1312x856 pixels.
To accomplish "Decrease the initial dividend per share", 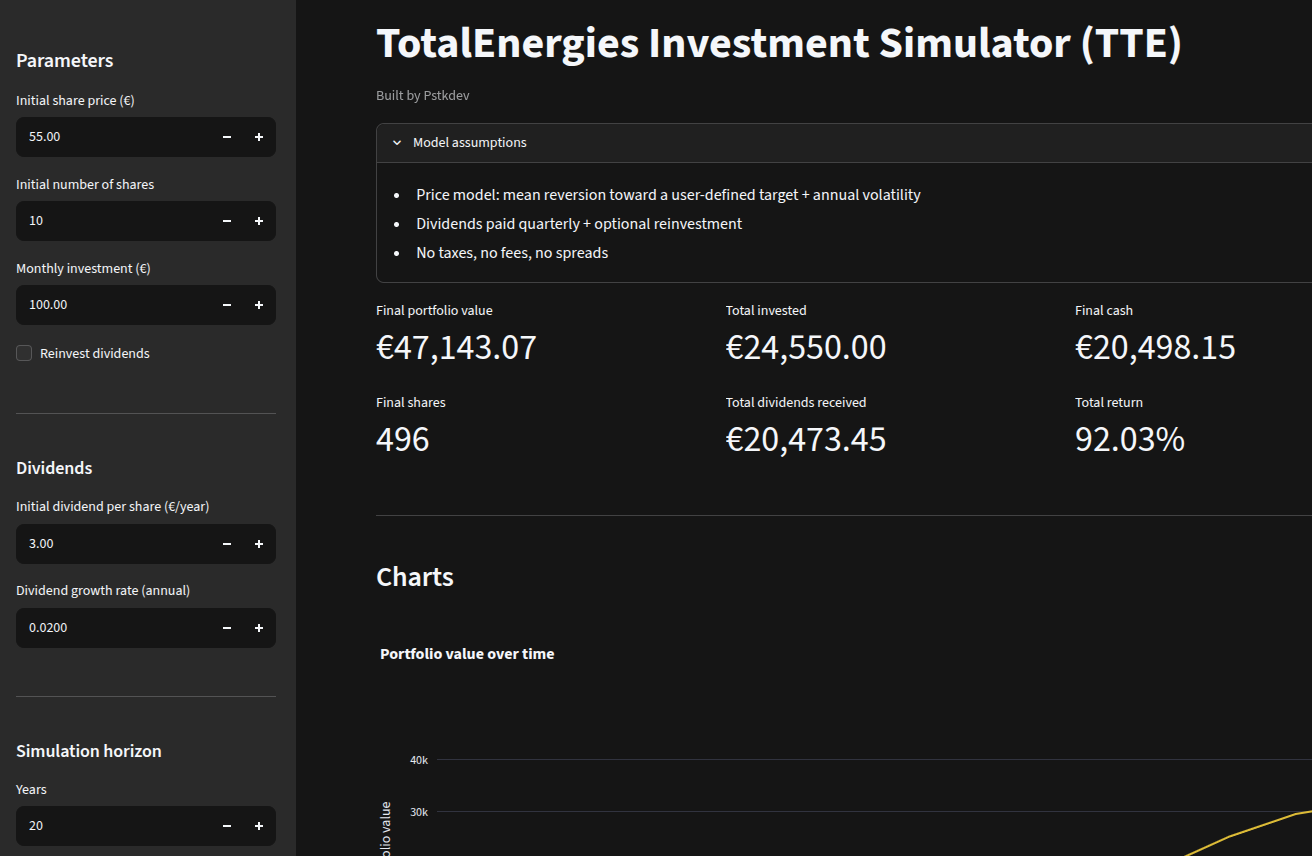I will tap(227, 544).
